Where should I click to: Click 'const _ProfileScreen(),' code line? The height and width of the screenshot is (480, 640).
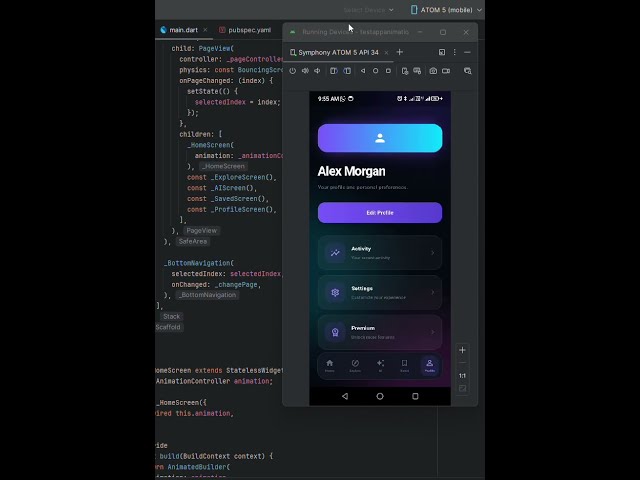[232, 209]
